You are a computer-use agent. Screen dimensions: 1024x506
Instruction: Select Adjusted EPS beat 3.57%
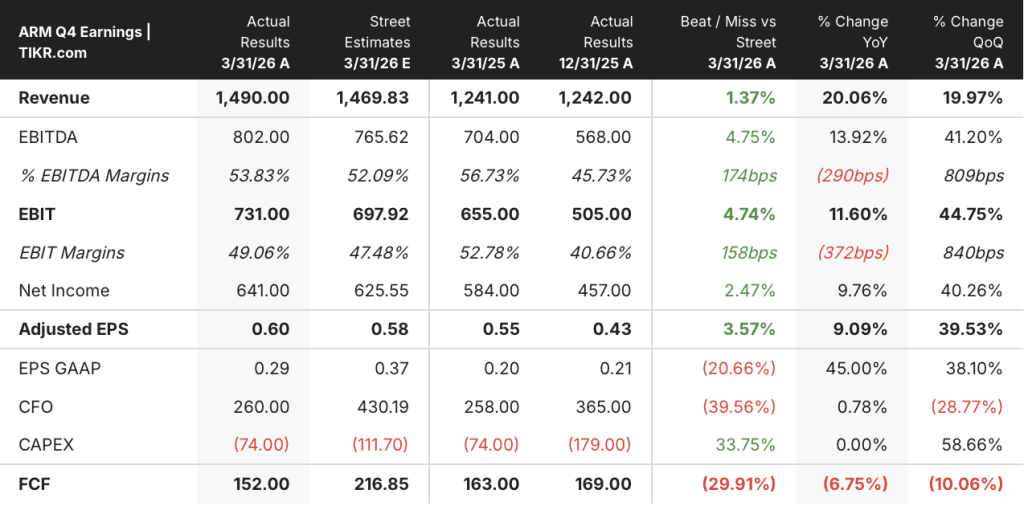(748, 329)
